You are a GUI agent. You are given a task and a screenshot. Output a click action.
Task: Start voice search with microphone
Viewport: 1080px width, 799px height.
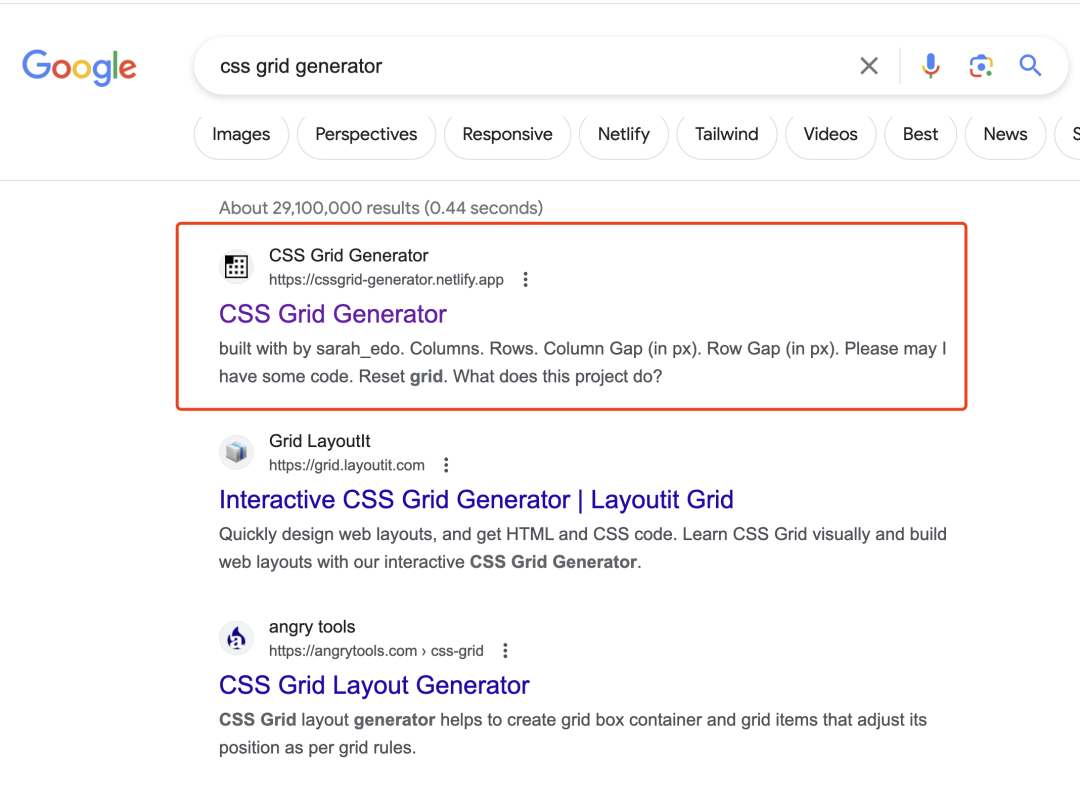(x=930, y=66)
